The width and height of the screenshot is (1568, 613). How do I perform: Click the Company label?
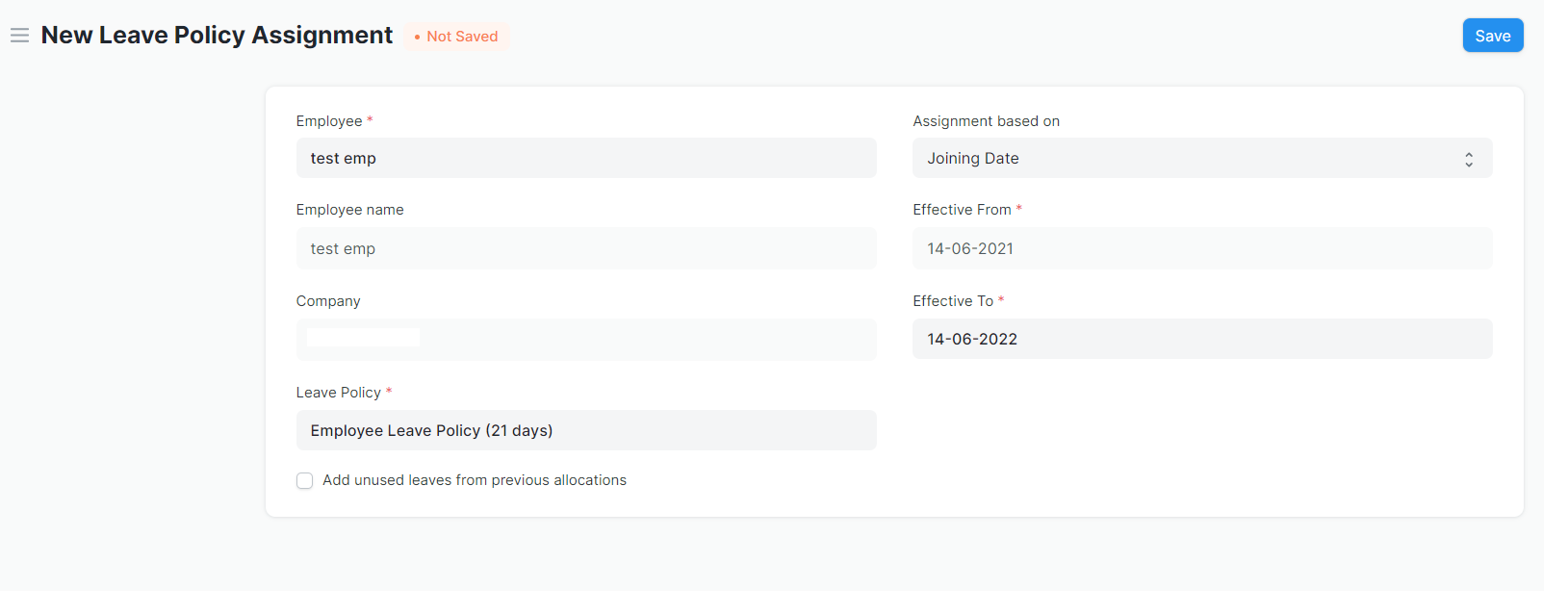point(328,301)
